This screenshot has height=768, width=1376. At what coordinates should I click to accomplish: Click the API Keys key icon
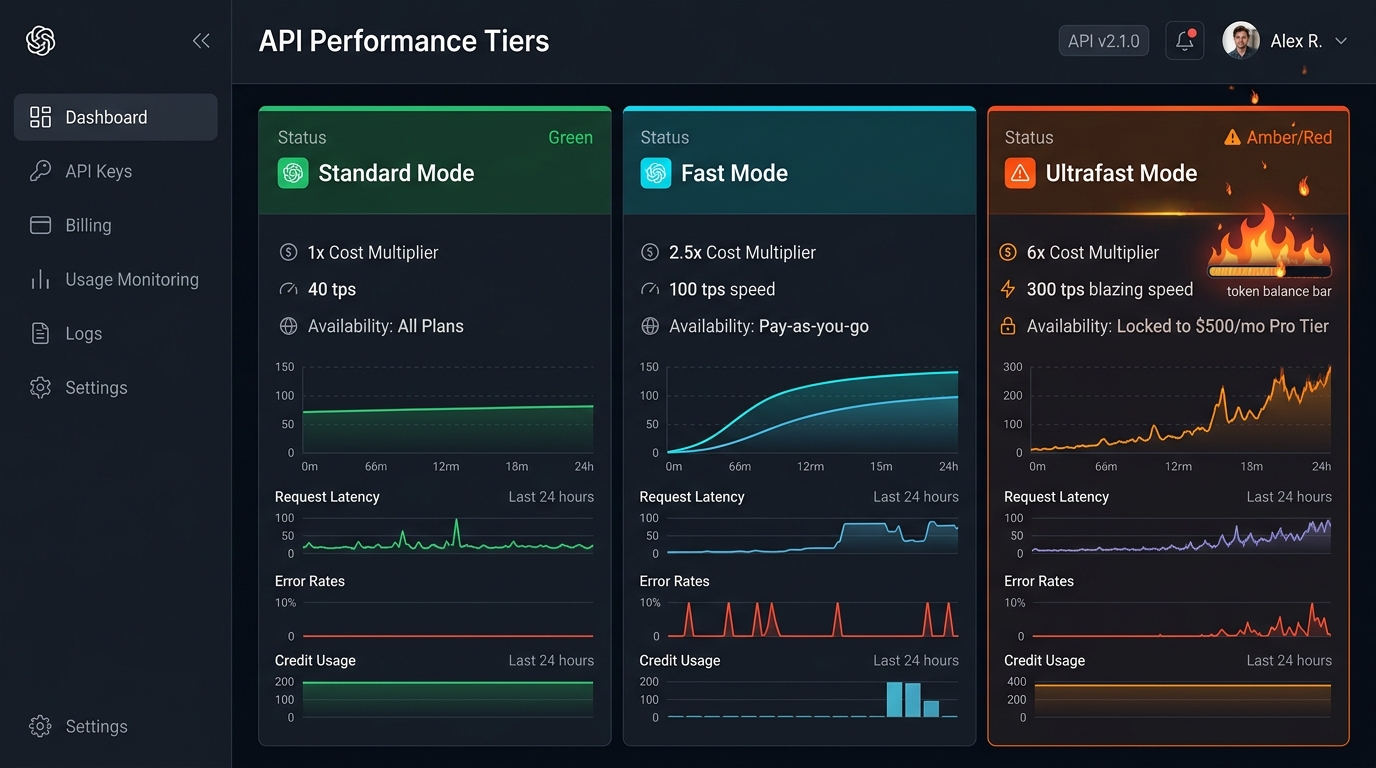click(x=40, y=171)
